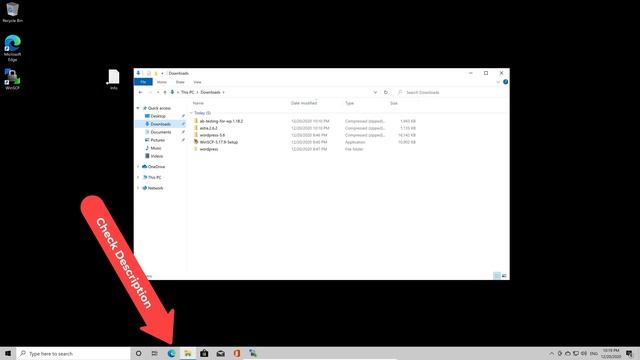Select WinSCP-5.17.9-Setup application icon
Screen dimensions: 640x360
coord(196,142)
